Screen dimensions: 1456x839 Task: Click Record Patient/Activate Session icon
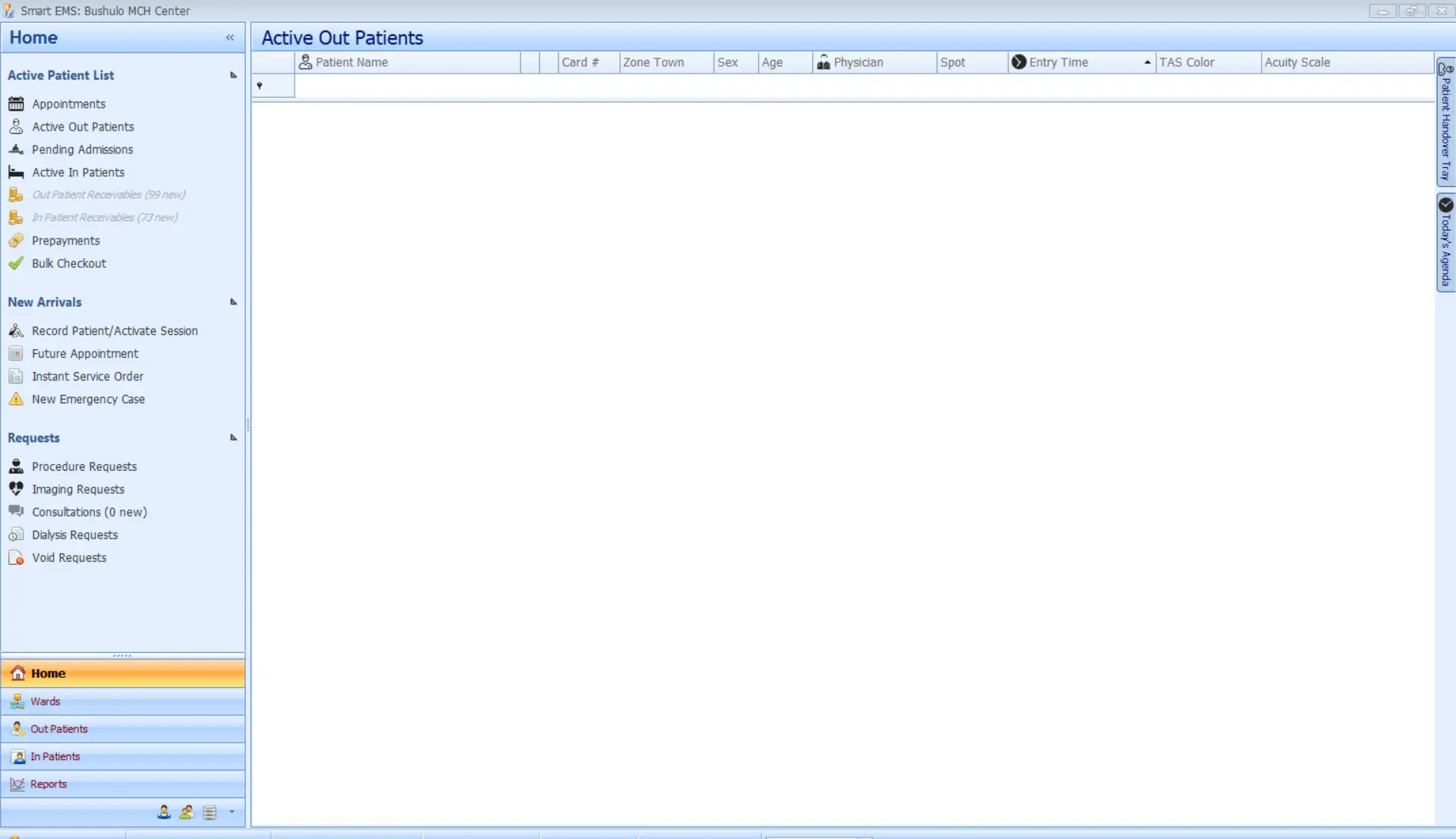pyautogui.click(x=16, y=331)
